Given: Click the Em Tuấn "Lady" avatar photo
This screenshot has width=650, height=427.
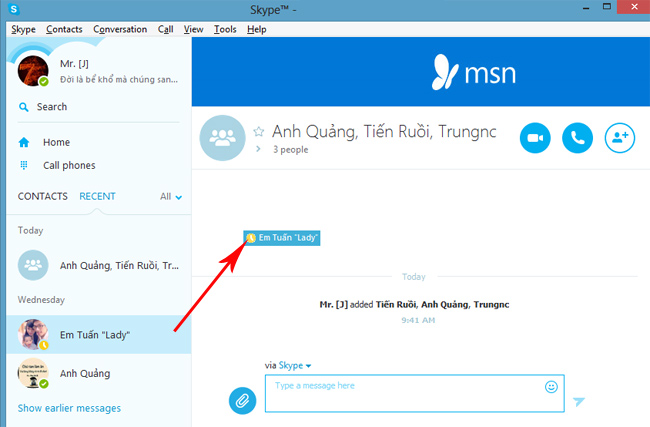Looking at the screenshot, I should click(33, 334).
